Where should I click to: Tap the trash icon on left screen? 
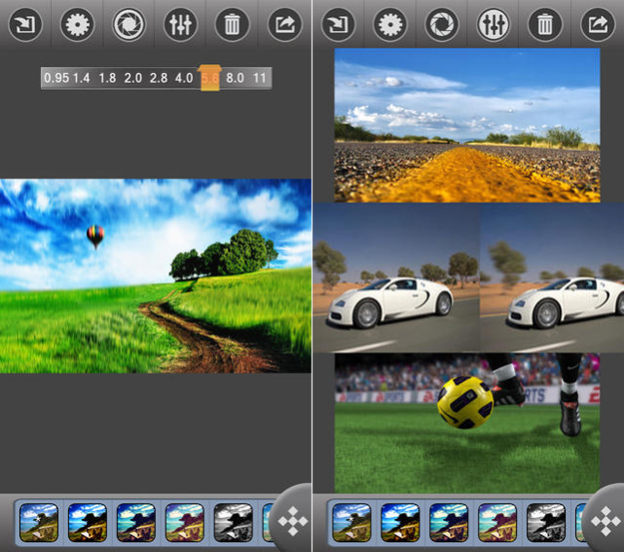pyautogui.click(x=232, y=25)
